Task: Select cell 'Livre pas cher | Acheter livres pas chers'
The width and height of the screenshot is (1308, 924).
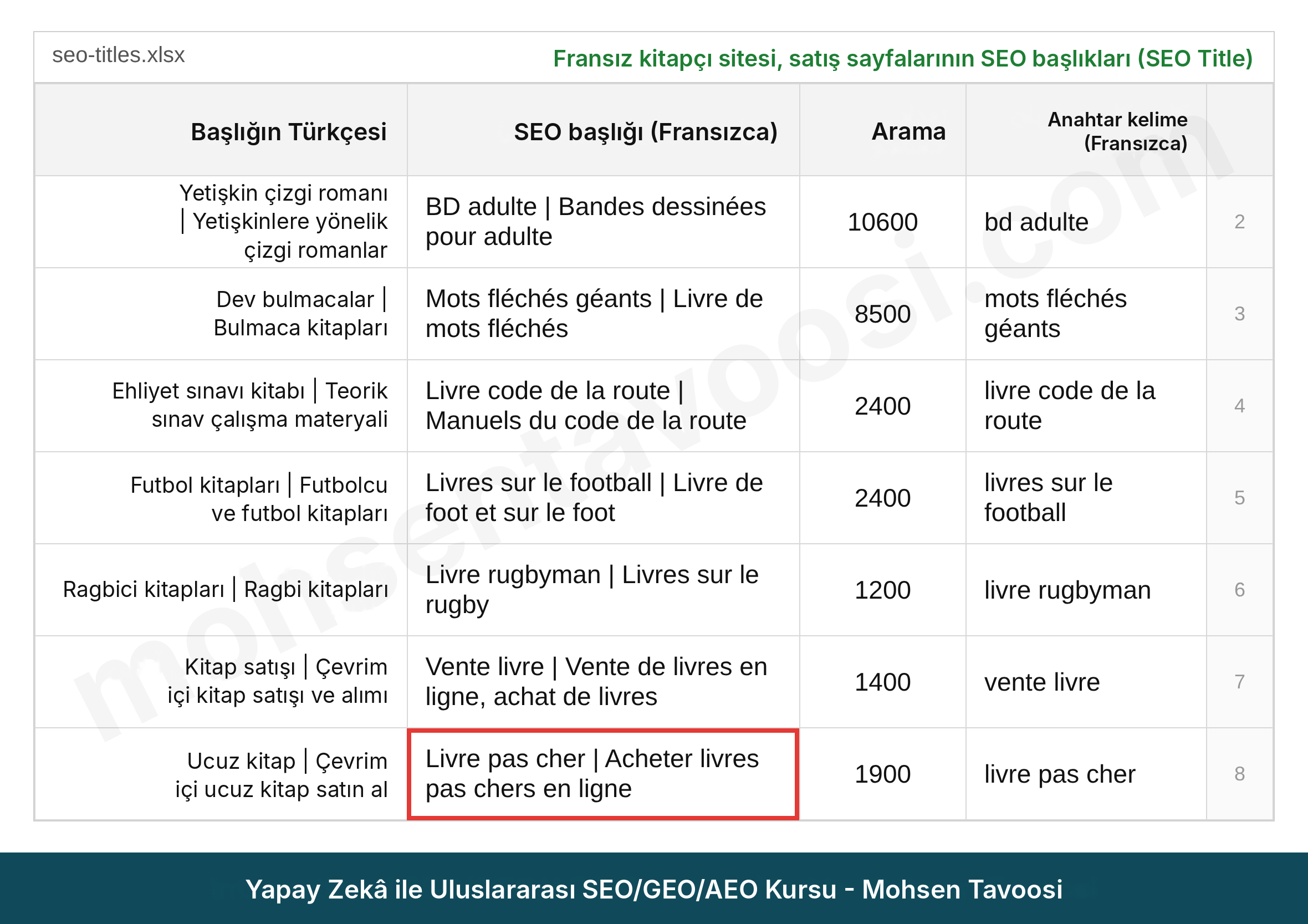Action: pyautogui.click(x=604, y=774)
